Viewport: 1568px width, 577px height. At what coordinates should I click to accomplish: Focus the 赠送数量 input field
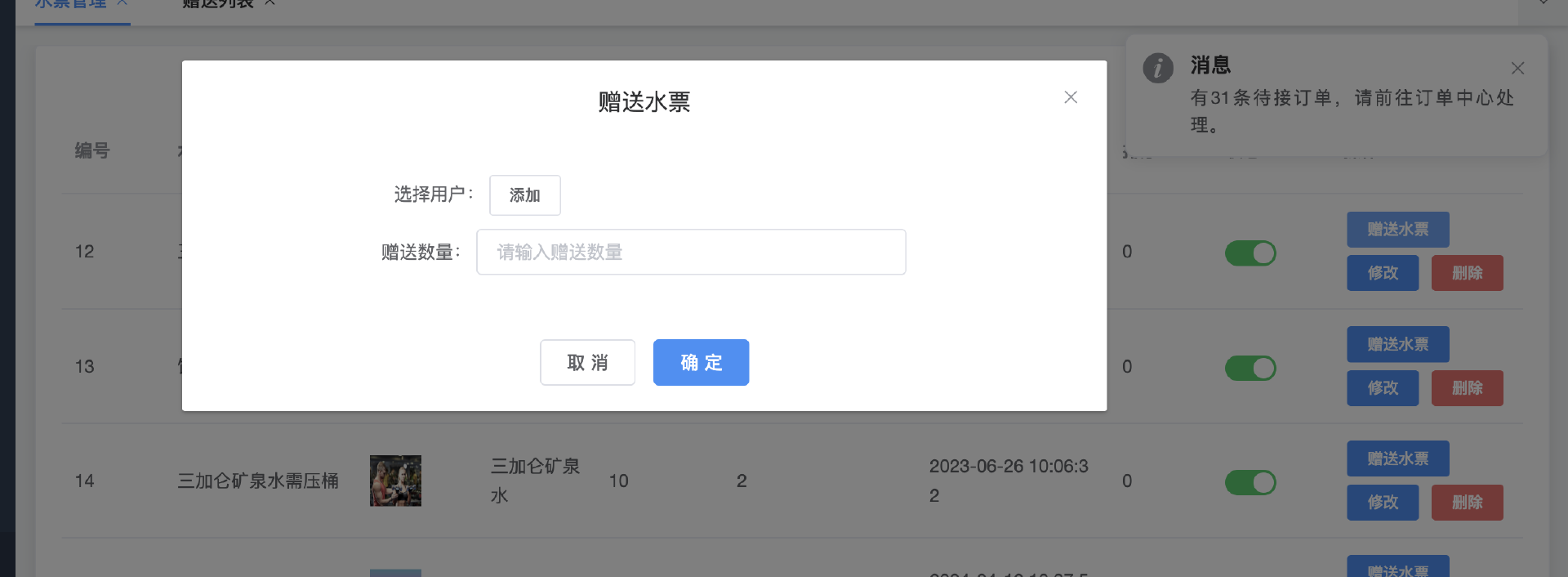691,252
